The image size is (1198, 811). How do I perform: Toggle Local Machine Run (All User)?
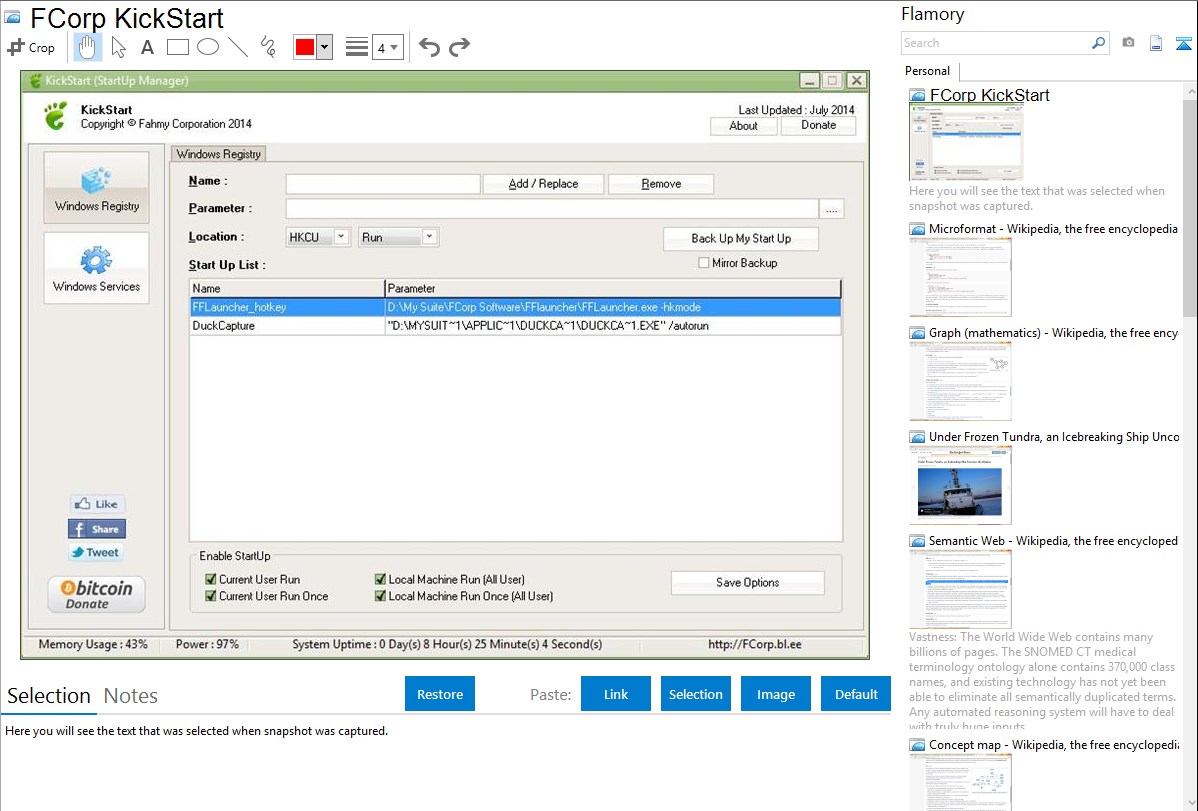[380, 579]
